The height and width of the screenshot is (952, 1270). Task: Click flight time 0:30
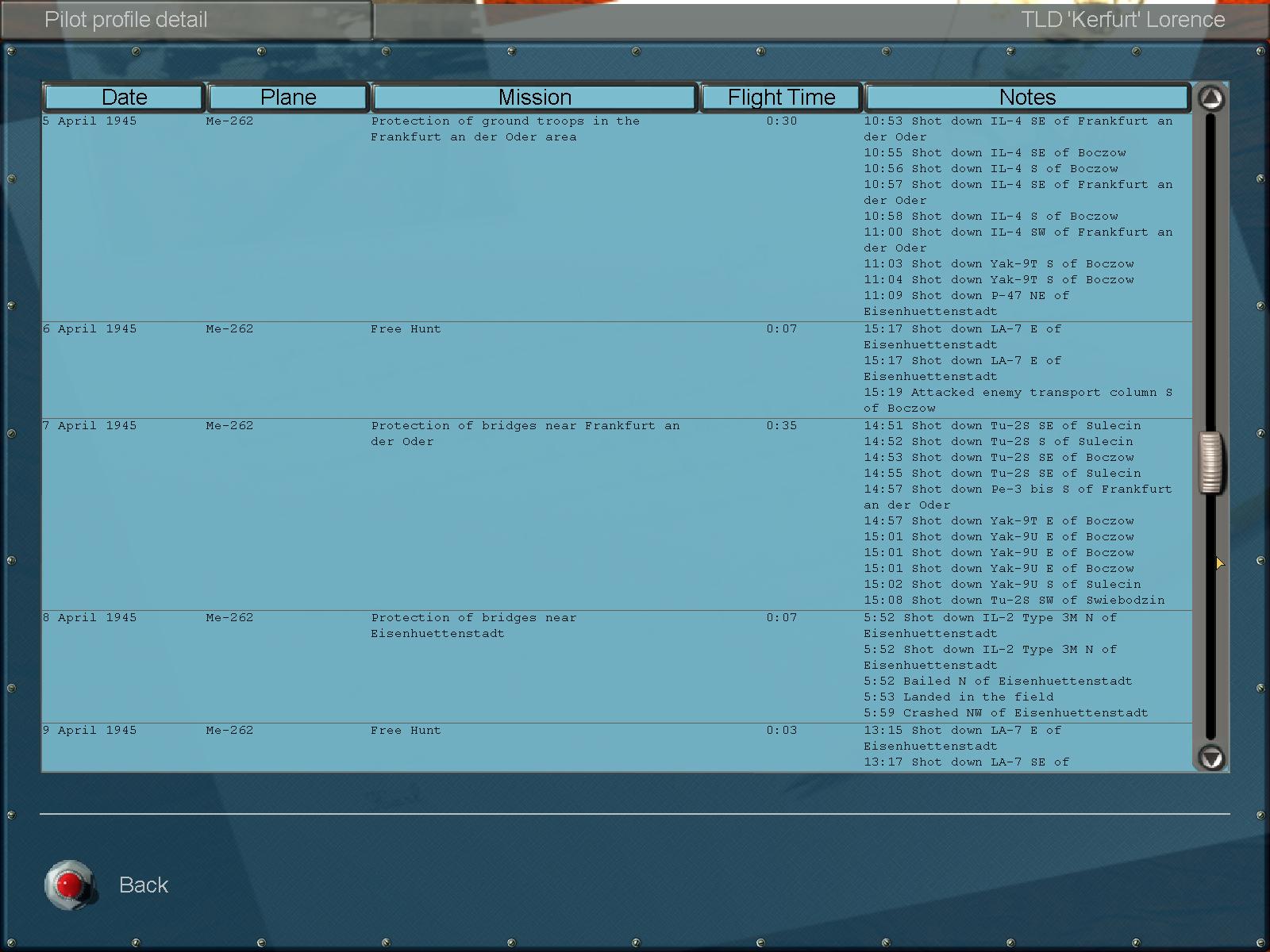[x=782, y=121]
